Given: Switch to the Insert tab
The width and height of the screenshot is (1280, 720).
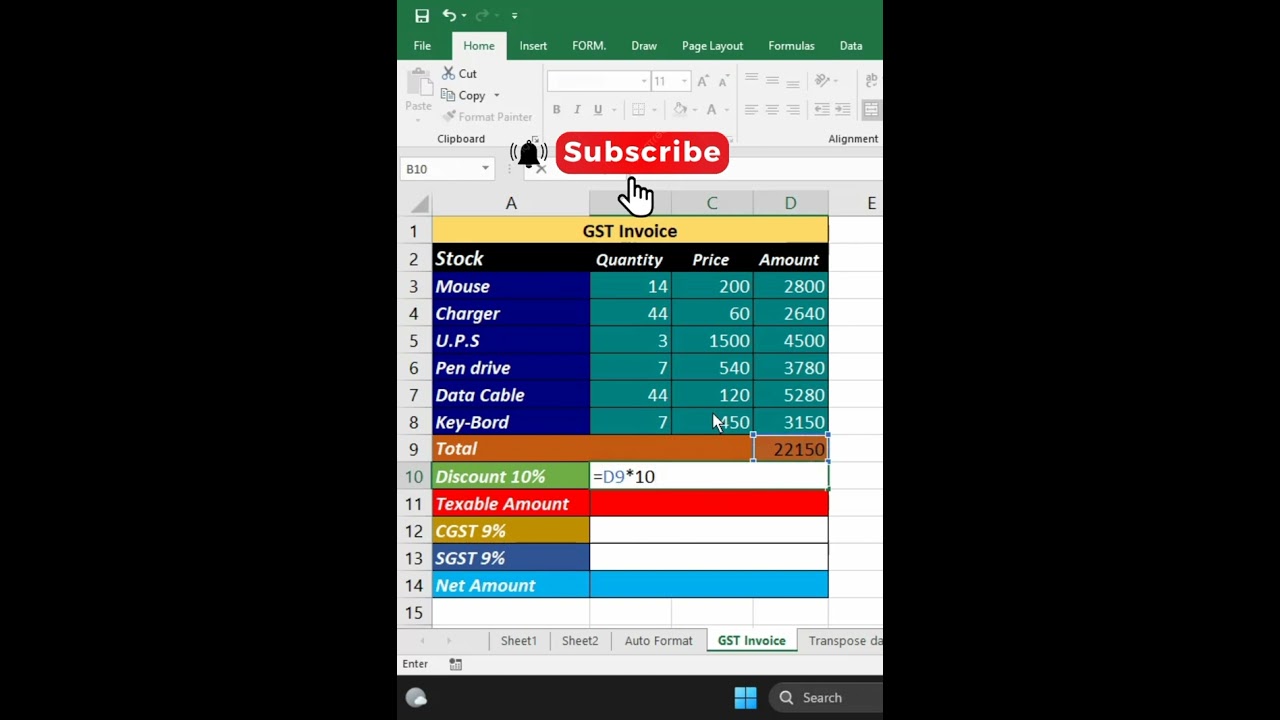Looking at the screenshot, I should tap(533, 46).
